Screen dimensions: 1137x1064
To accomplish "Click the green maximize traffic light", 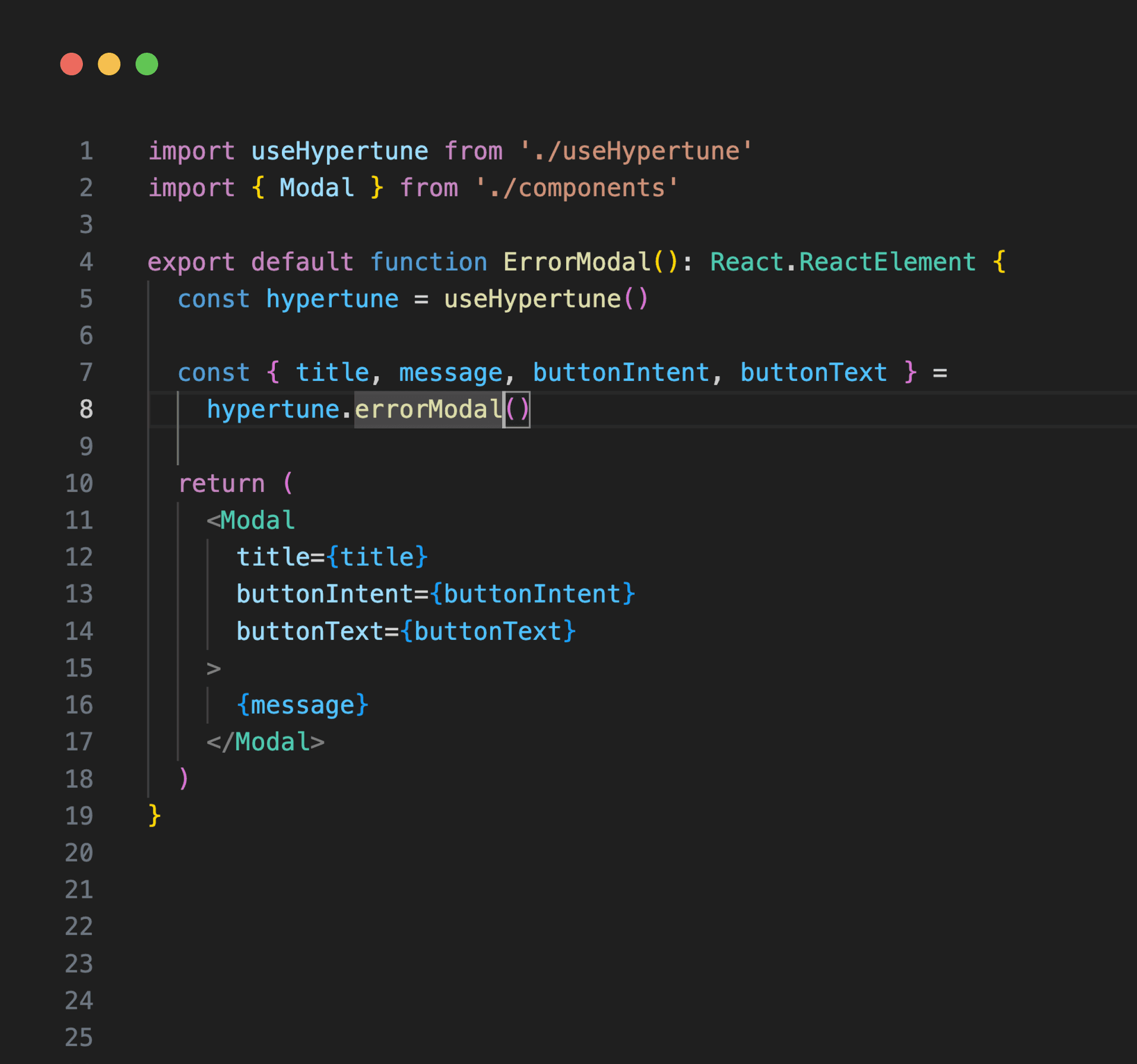I will point(146,64).
